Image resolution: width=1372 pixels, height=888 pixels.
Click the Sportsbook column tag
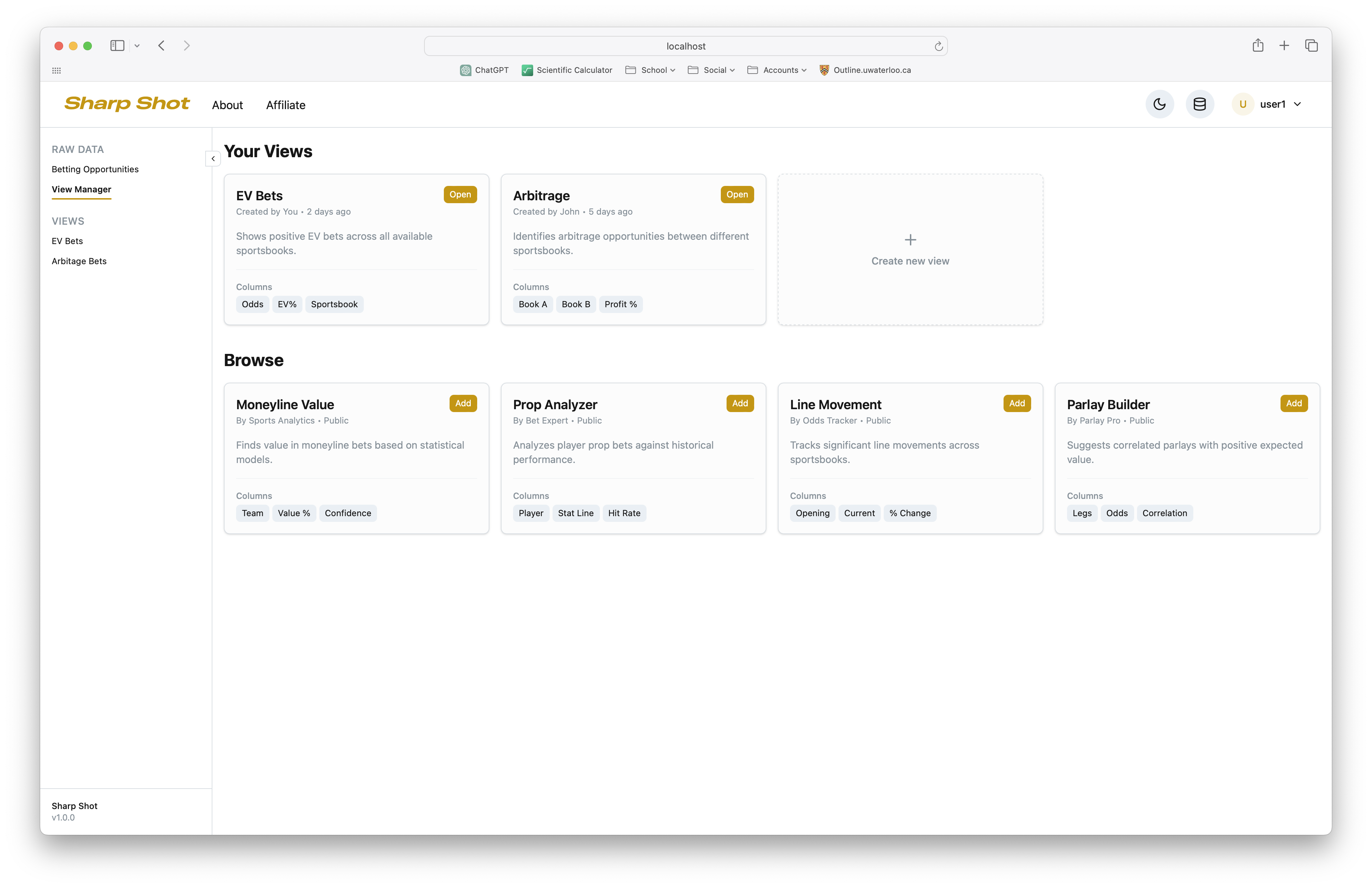(334, 304)
